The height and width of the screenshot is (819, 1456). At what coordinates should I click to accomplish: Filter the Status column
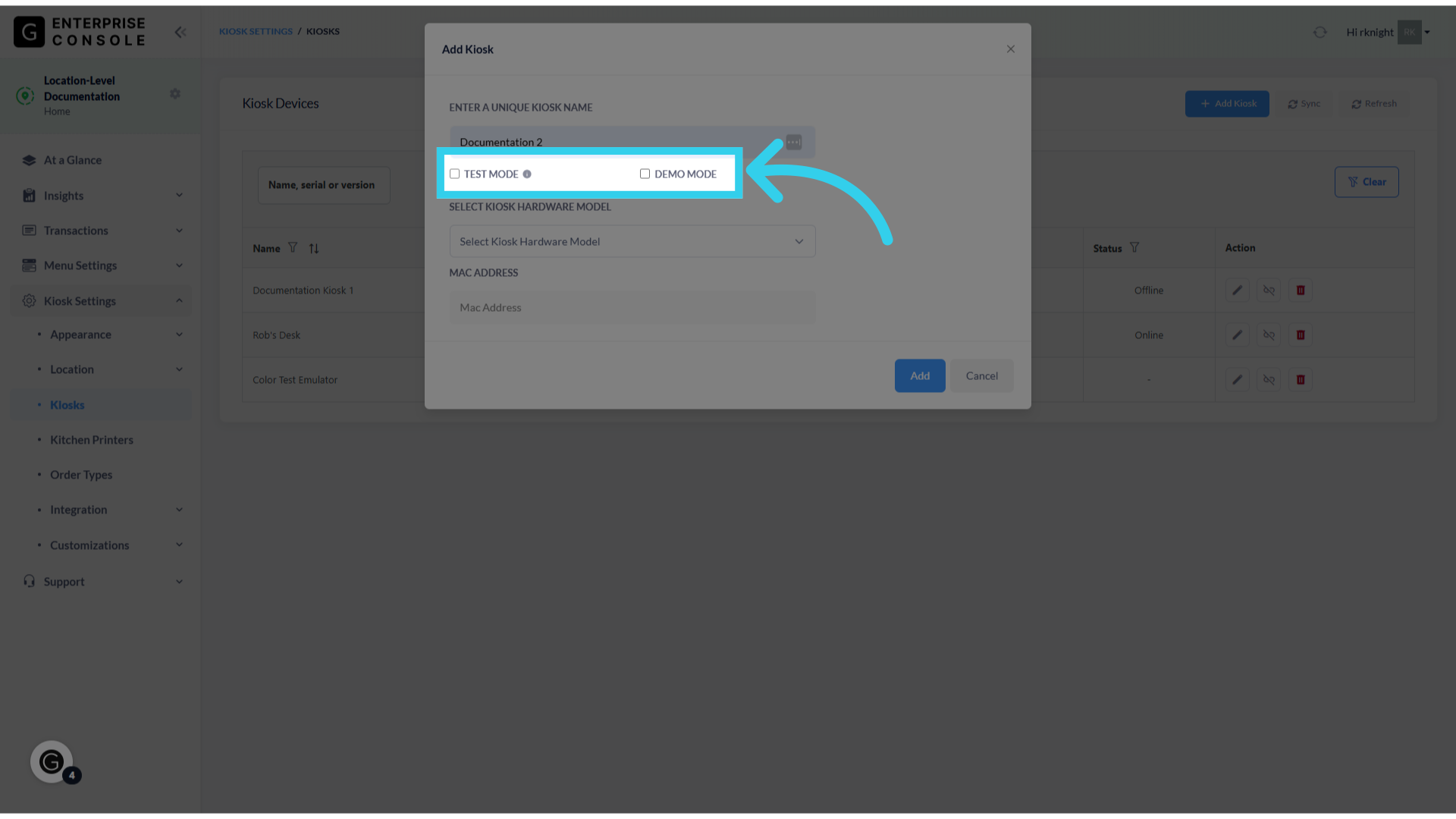point(1134,247)
